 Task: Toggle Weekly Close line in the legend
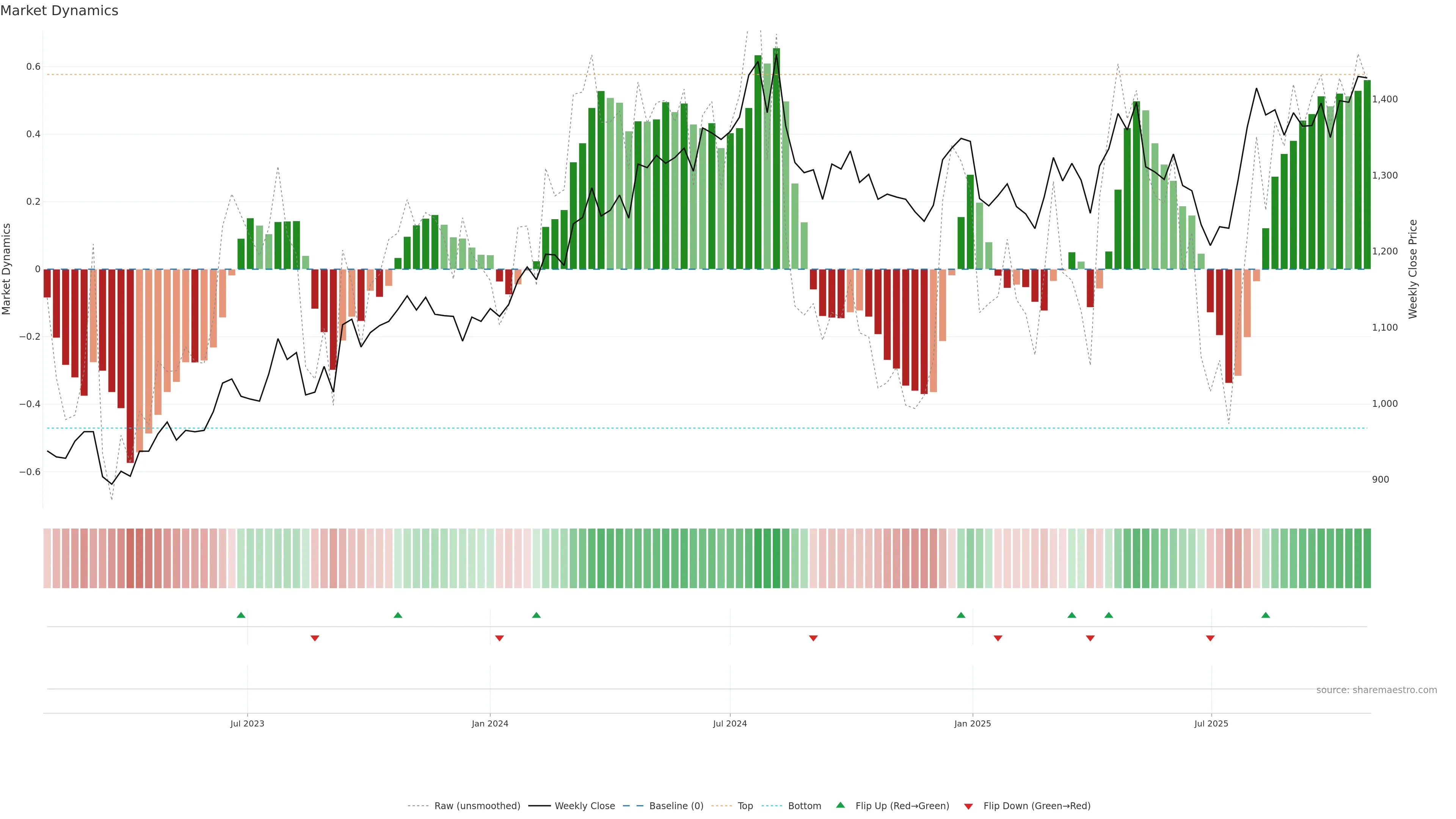[x=584, y=806]
